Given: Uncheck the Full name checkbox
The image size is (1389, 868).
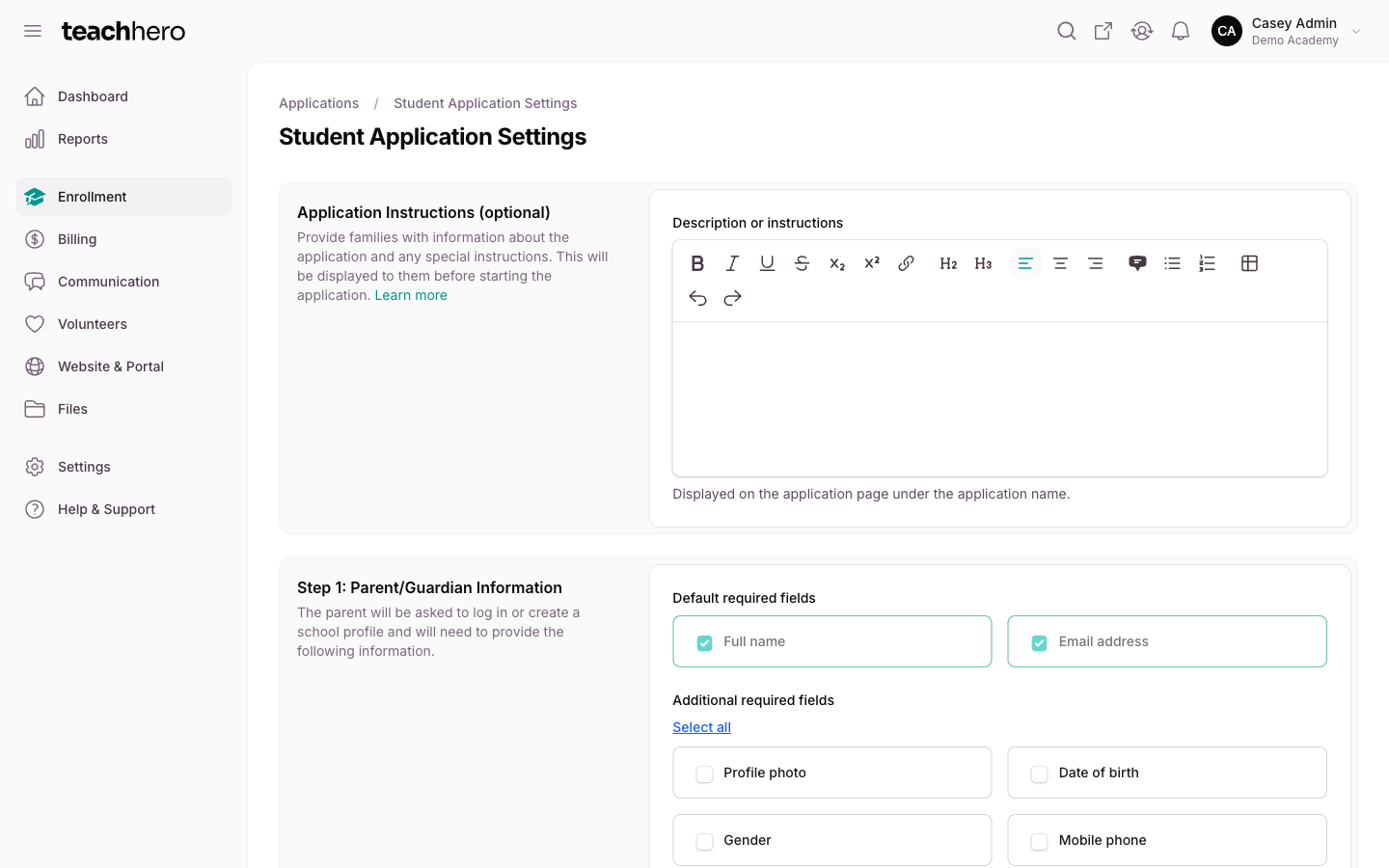Looking at the screenshot, I should [705, 642].
